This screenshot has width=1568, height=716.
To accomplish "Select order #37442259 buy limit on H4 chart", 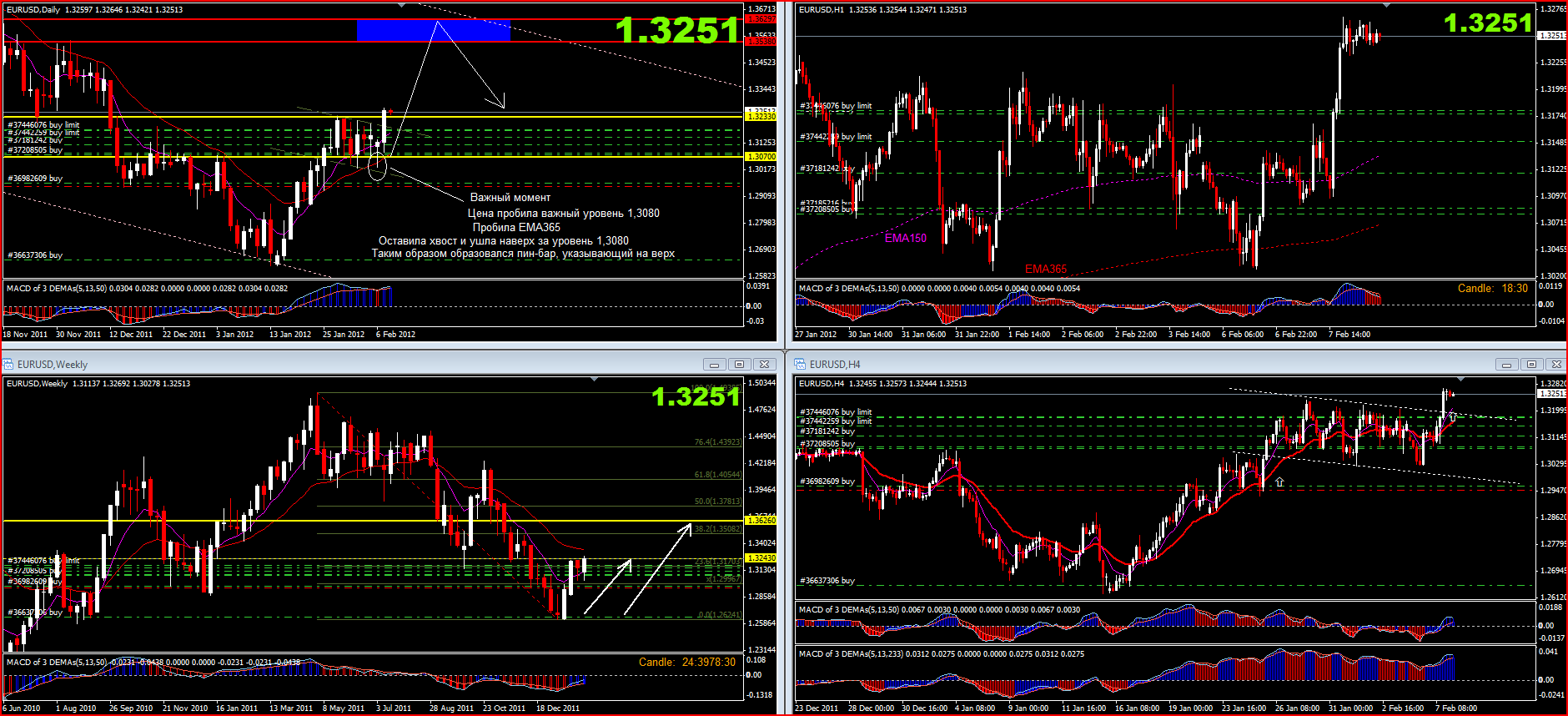I will [836, 421].
